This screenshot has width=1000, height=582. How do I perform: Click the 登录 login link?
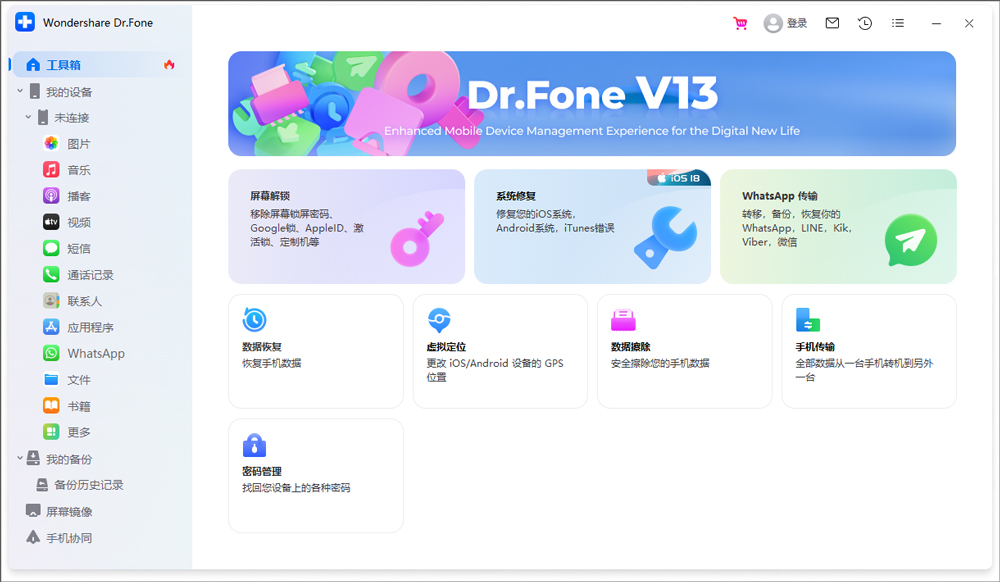795,22
